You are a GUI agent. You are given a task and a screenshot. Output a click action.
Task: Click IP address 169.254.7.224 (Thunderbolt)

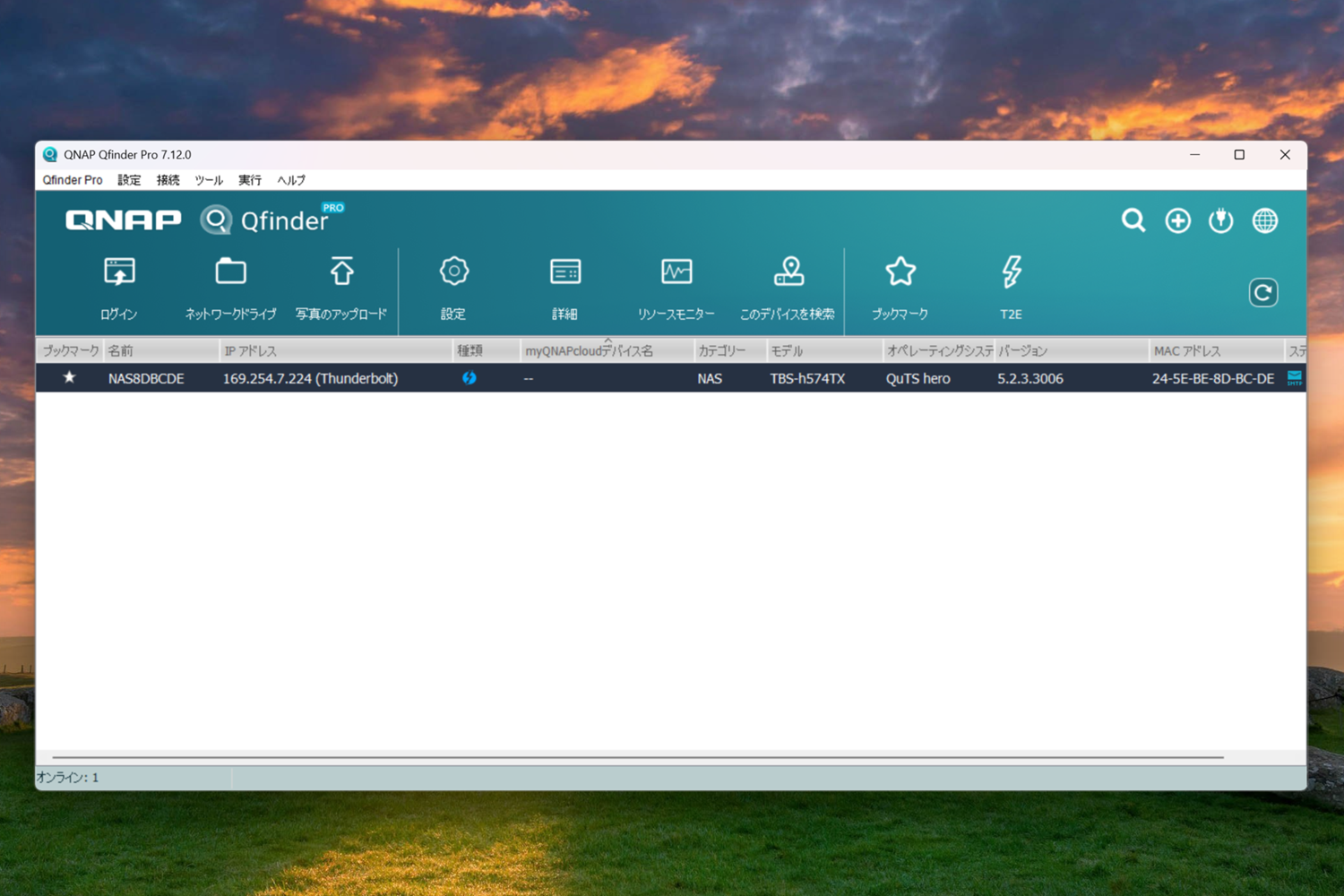pos(310,378)
